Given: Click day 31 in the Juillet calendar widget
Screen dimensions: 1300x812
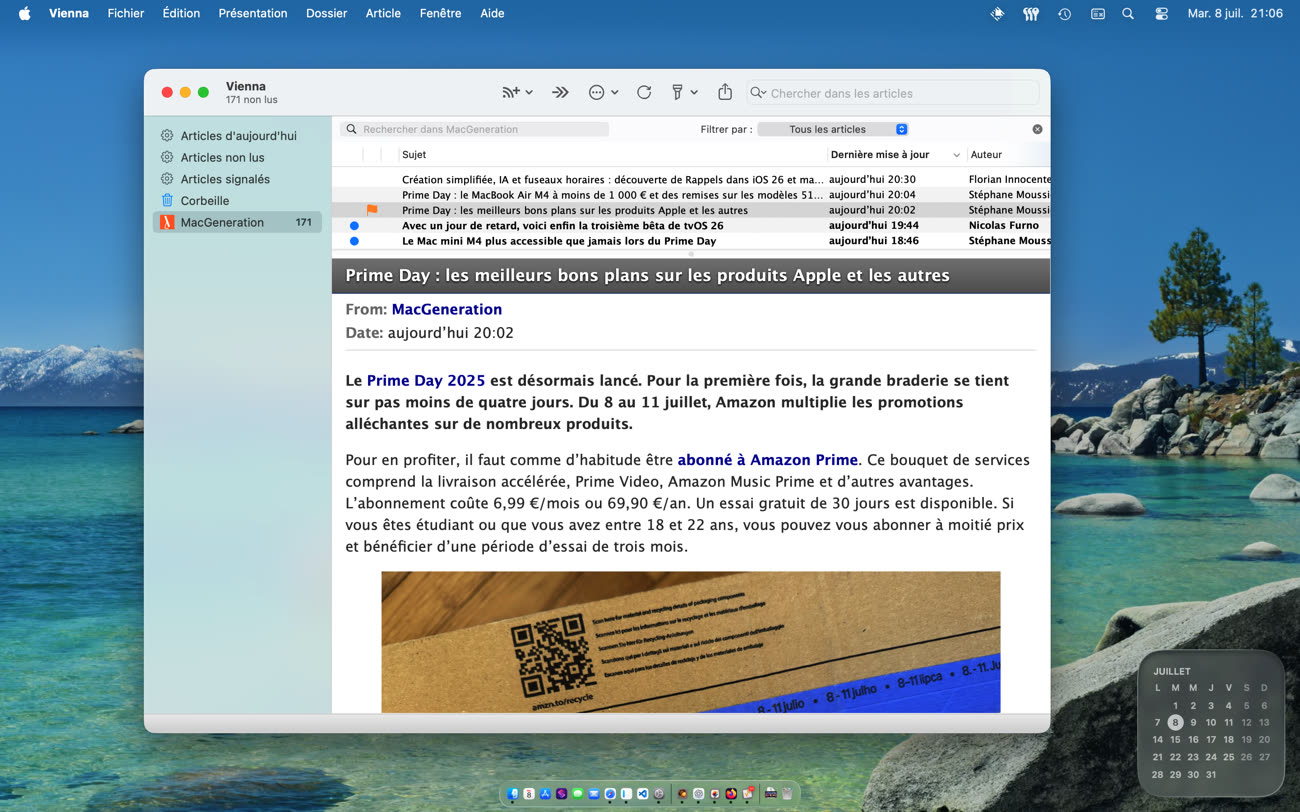Looking at the screenshot, I should point(1211,774).
